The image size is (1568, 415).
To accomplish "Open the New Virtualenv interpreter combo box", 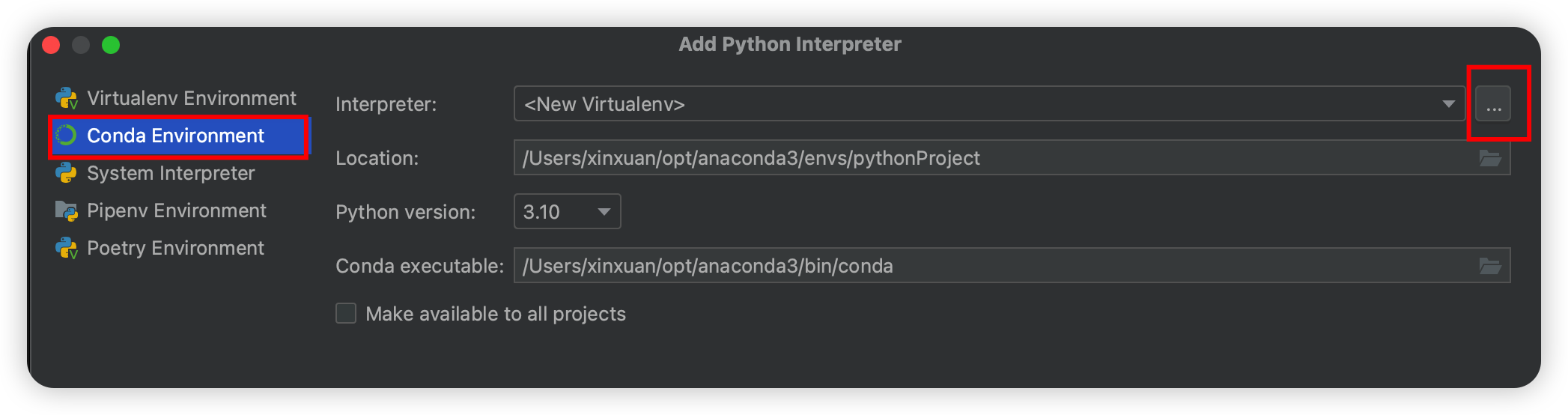I will [x=973, y=104].
